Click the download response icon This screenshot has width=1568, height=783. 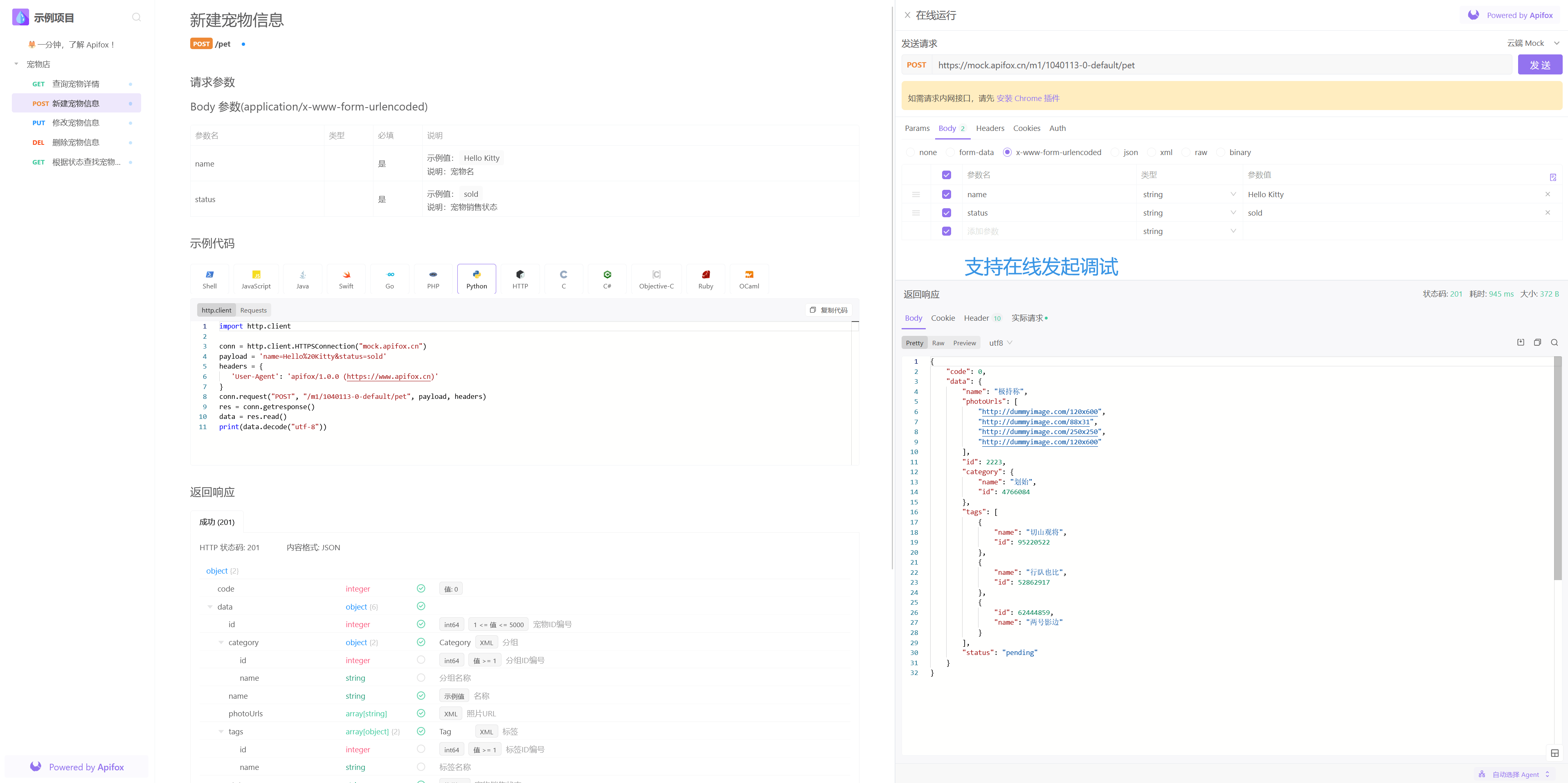(1521, 342)
